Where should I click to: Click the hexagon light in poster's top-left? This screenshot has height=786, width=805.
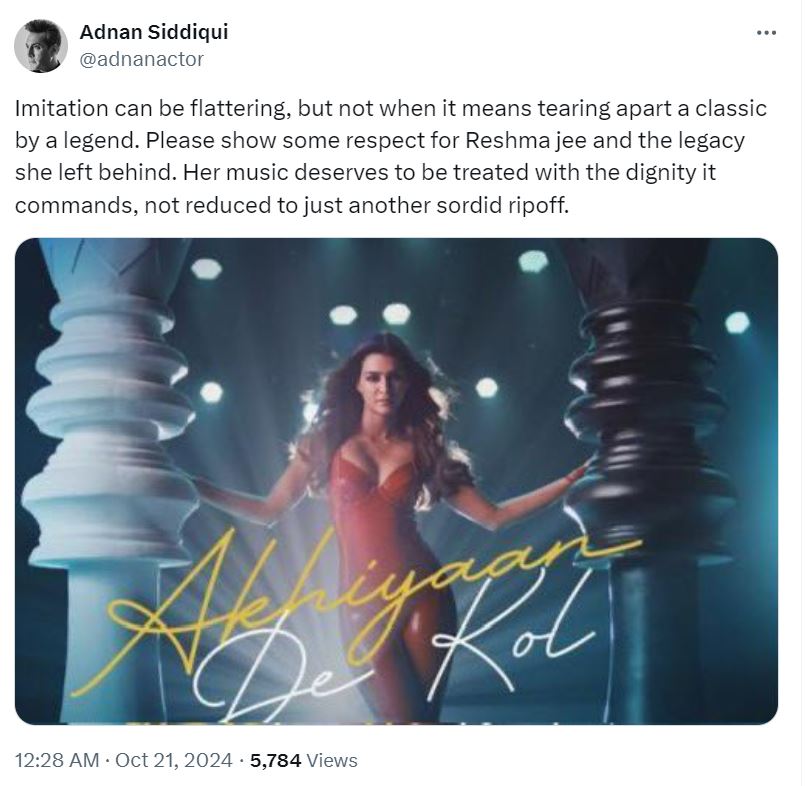[205, 267]
